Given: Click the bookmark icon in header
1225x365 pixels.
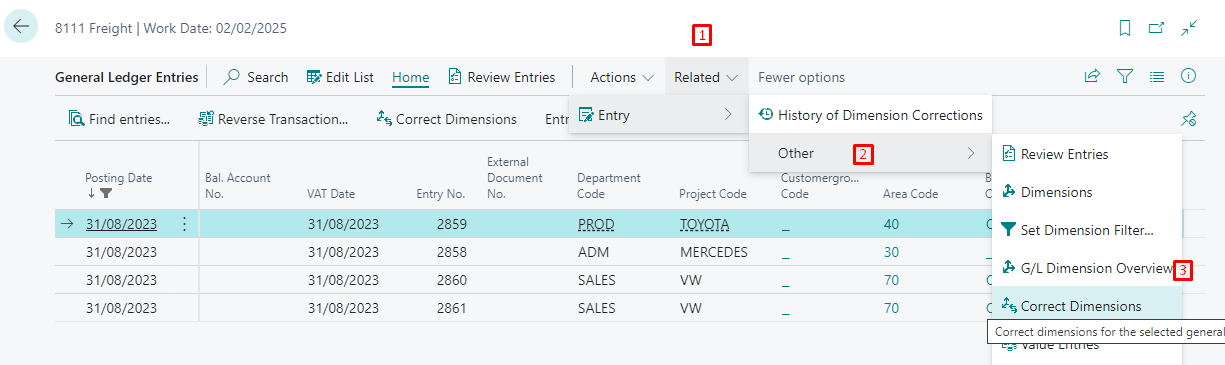Looking at the screenshot, I should point(1125,28).
